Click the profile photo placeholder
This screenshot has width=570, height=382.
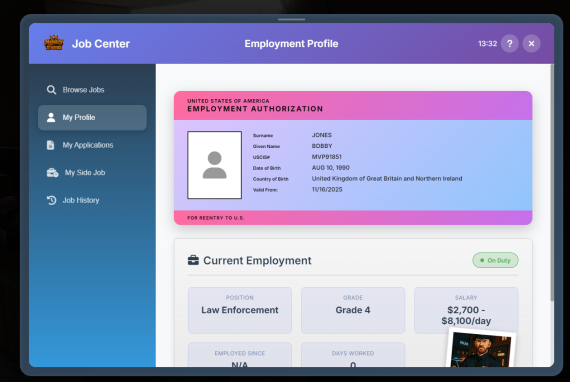tap(214, 165)
